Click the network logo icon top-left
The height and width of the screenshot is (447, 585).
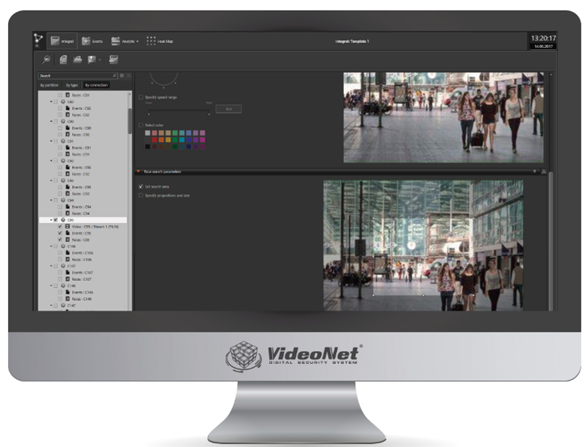click(38, 39)
